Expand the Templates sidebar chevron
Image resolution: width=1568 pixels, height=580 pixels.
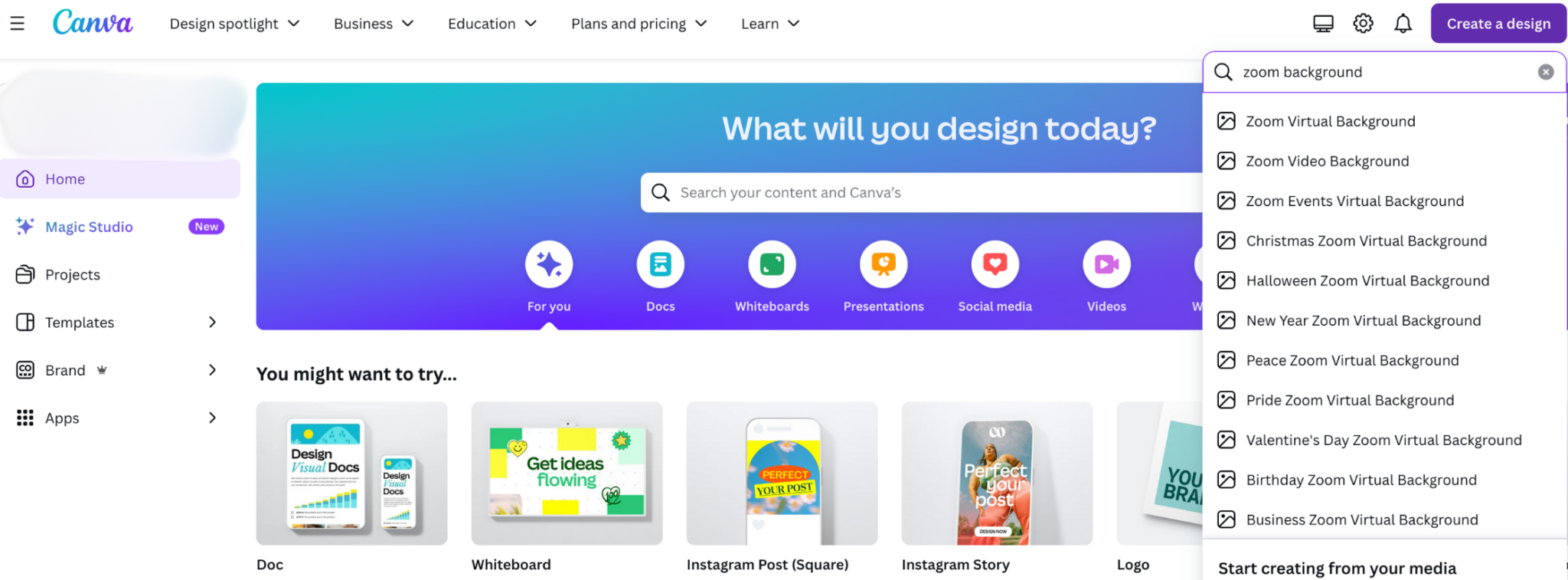coord(212,323)
